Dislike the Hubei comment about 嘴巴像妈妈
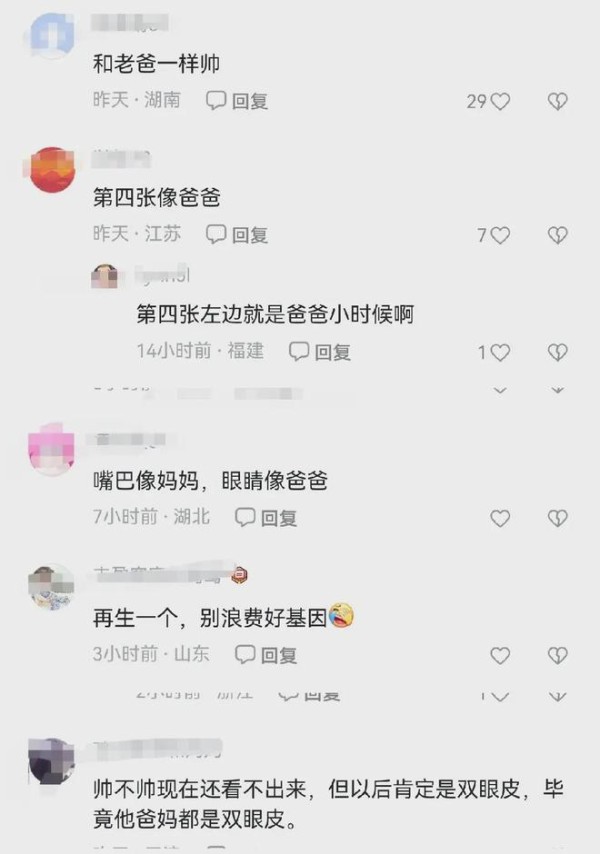Screen dimensions: 600x854 coord(558,518)
